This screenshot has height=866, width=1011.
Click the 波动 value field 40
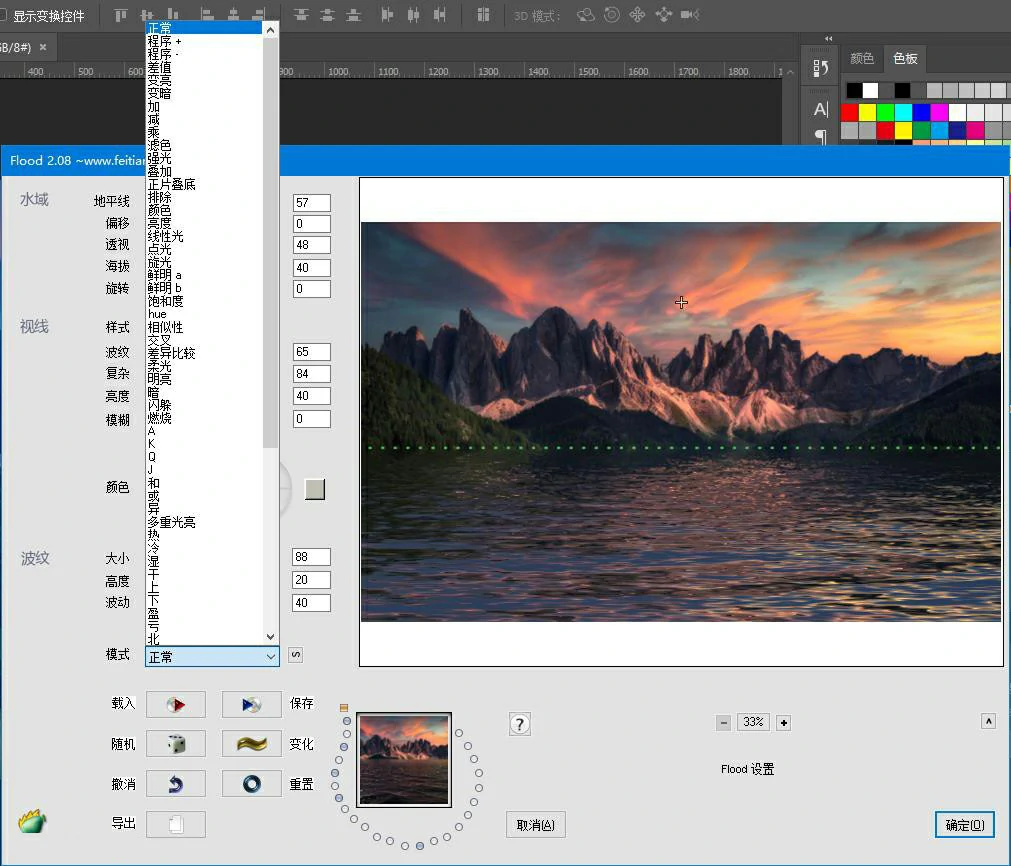[312, 603]
